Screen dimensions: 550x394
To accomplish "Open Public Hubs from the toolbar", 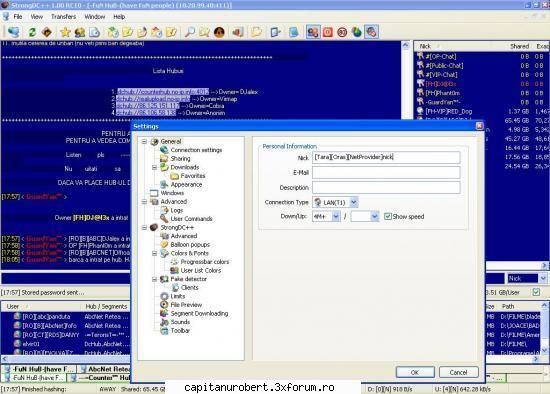I will 13,32.
